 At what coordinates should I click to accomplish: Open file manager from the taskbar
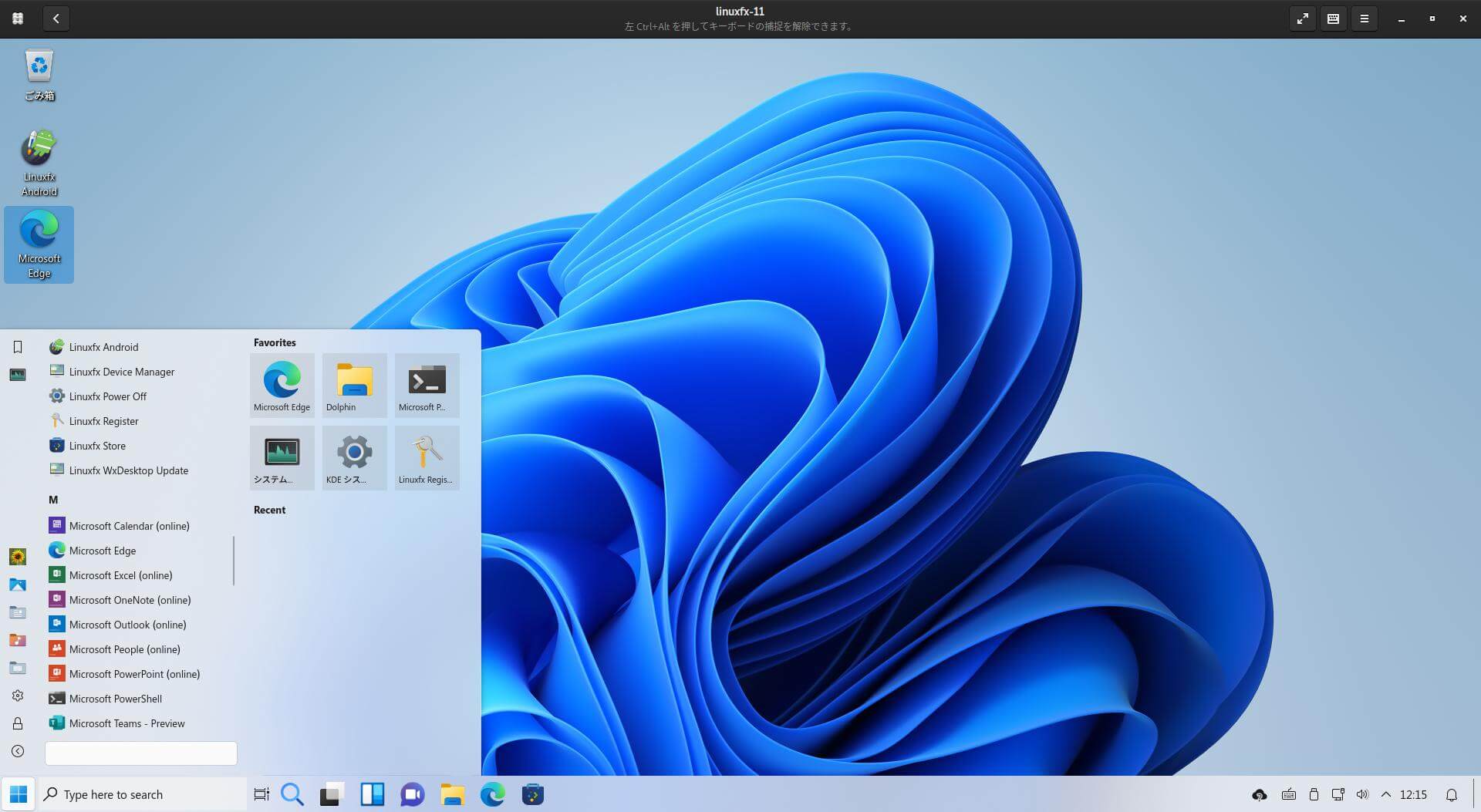coord(452,794)
